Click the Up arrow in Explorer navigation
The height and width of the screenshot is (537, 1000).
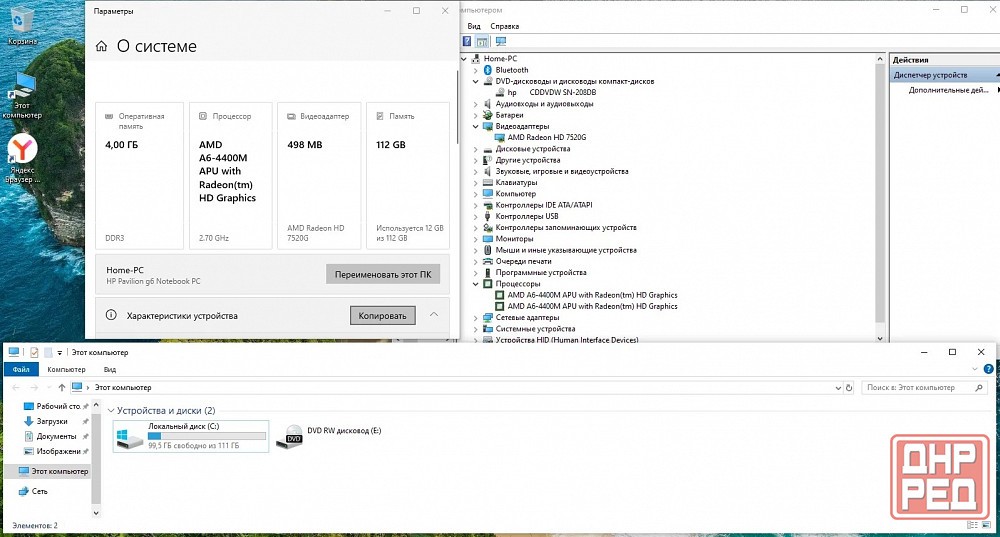[x=62, y=387]
